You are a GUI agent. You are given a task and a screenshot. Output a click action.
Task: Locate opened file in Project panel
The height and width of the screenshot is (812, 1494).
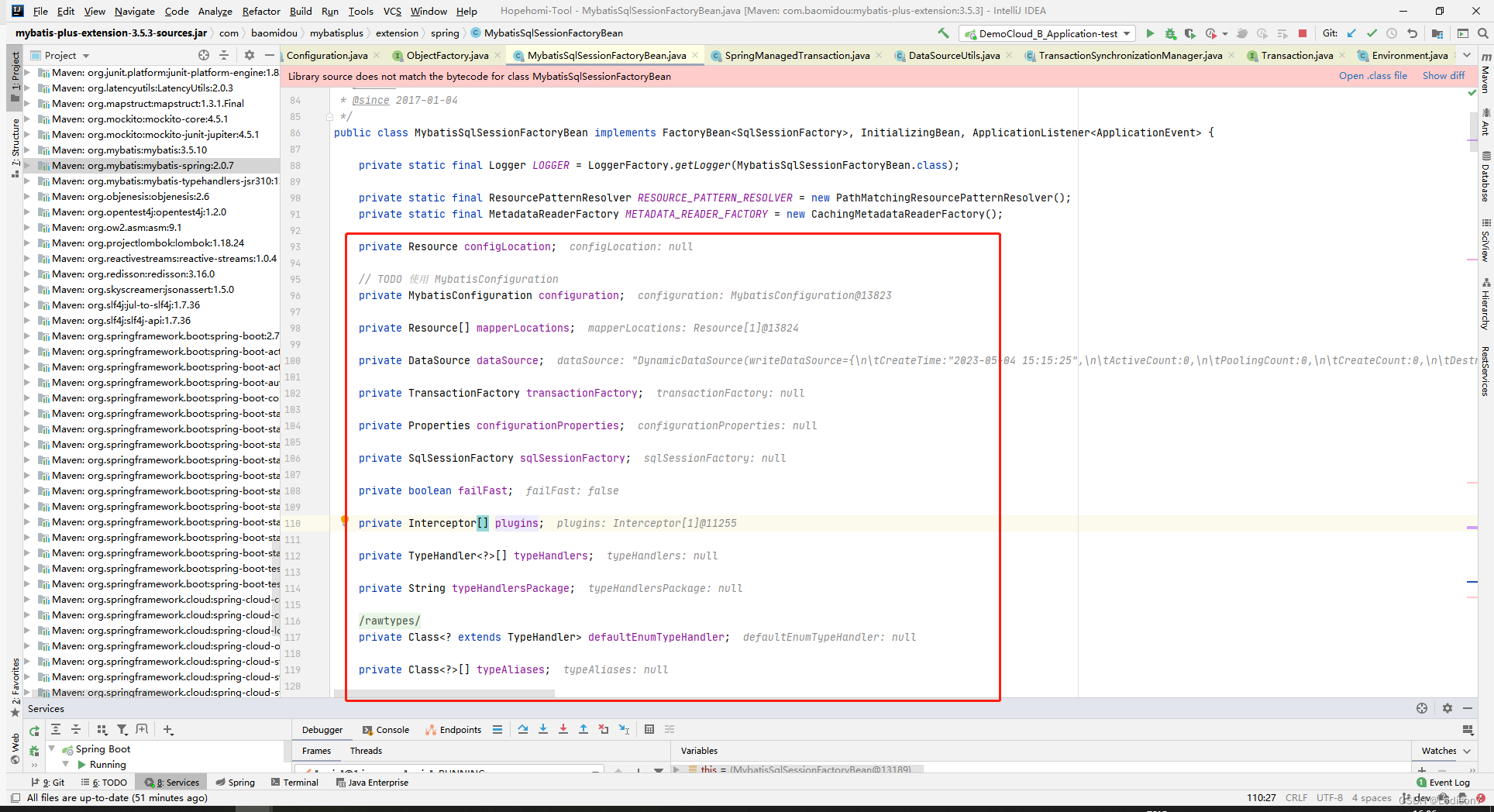[x=204, y=55]
